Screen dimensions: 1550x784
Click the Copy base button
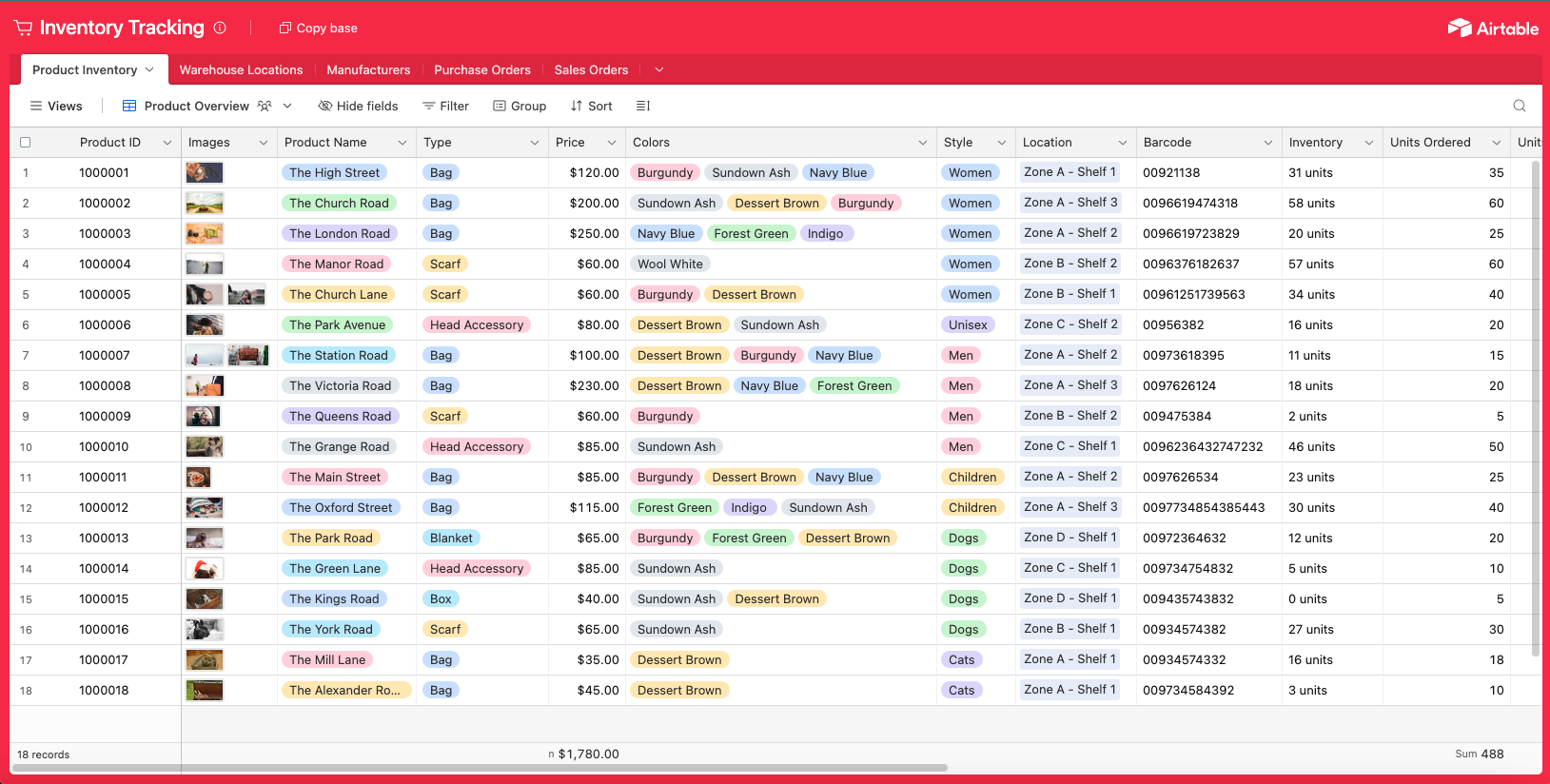[318, 28]
